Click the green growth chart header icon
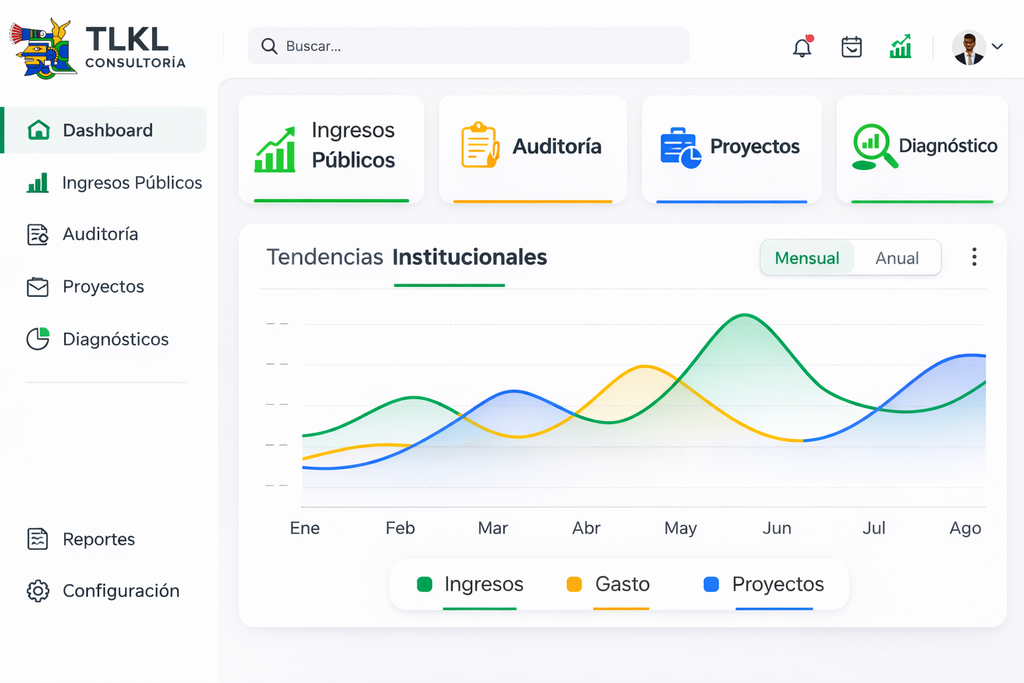 (900, 47)
